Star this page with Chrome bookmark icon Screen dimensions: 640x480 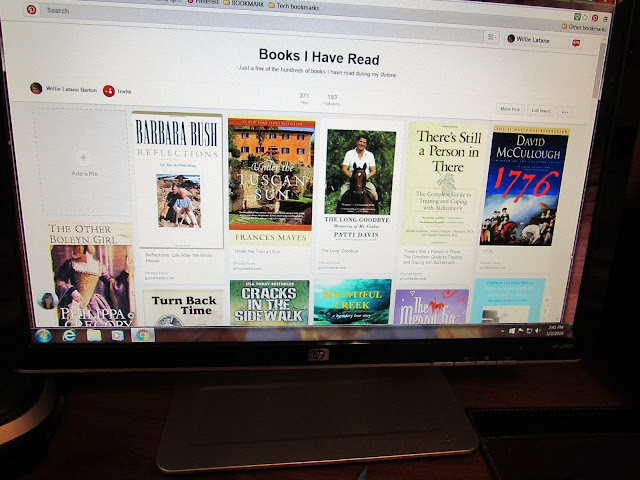586,17
